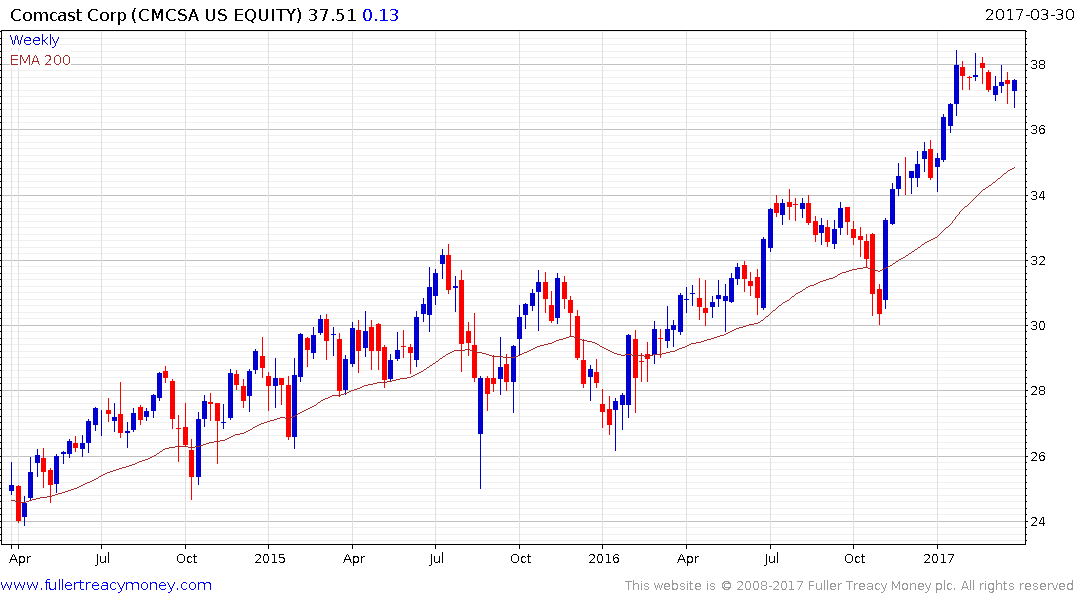Open the www.fullertreacymoney.com link
The height and width of the screenshot is (600, 1075).
pos(106,585)
